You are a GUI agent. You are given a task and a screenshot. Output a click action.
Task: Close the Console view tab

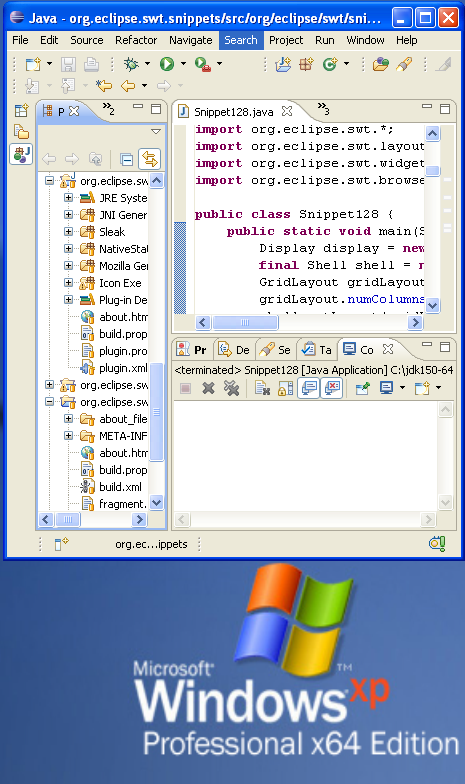[x=388, y=349]
